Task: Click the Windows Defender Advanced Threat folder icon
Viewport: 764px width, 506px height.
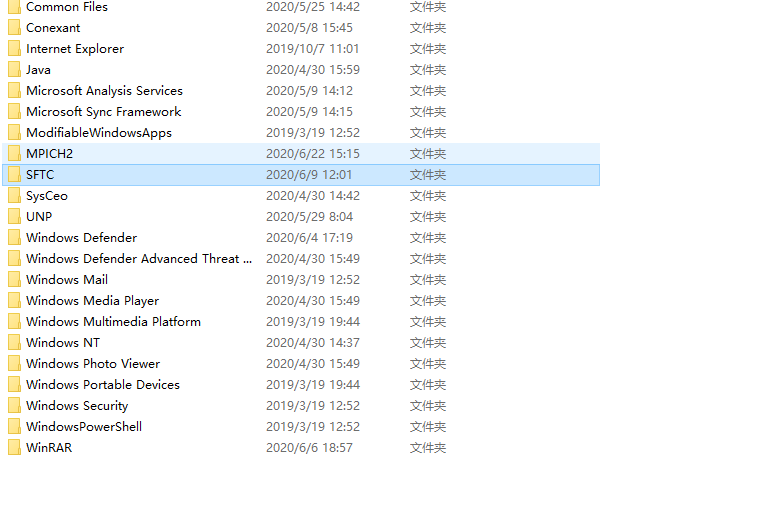Action: coord(15,258)
